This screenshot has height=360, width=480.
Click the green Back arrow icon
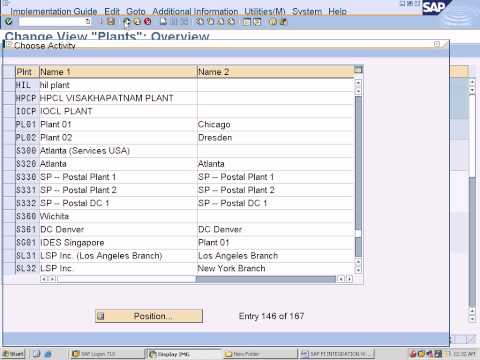tap(127, 22)
